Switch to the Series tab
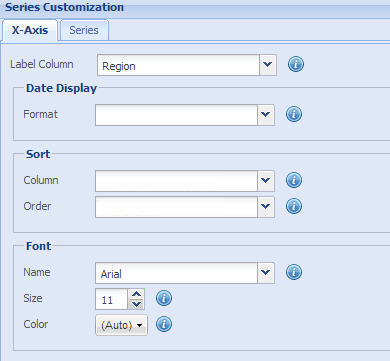Image resolution: width=390 pixels, height=361 pixels. [84, 30]
